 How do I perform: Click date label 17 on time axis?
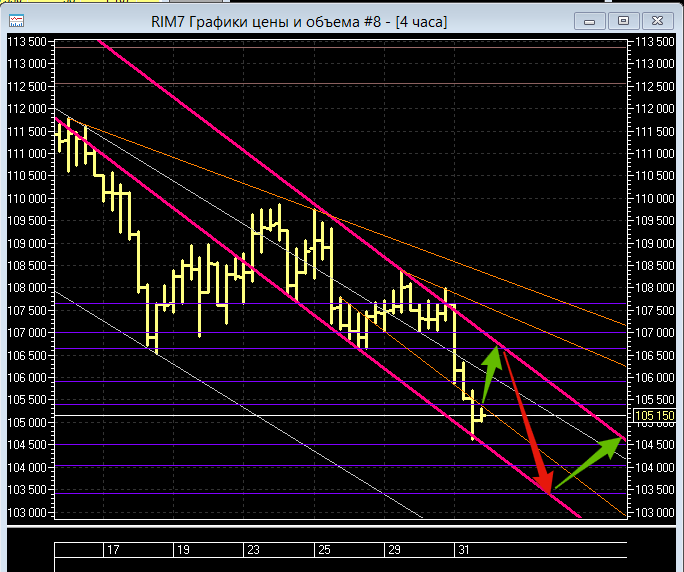point(113,550)
